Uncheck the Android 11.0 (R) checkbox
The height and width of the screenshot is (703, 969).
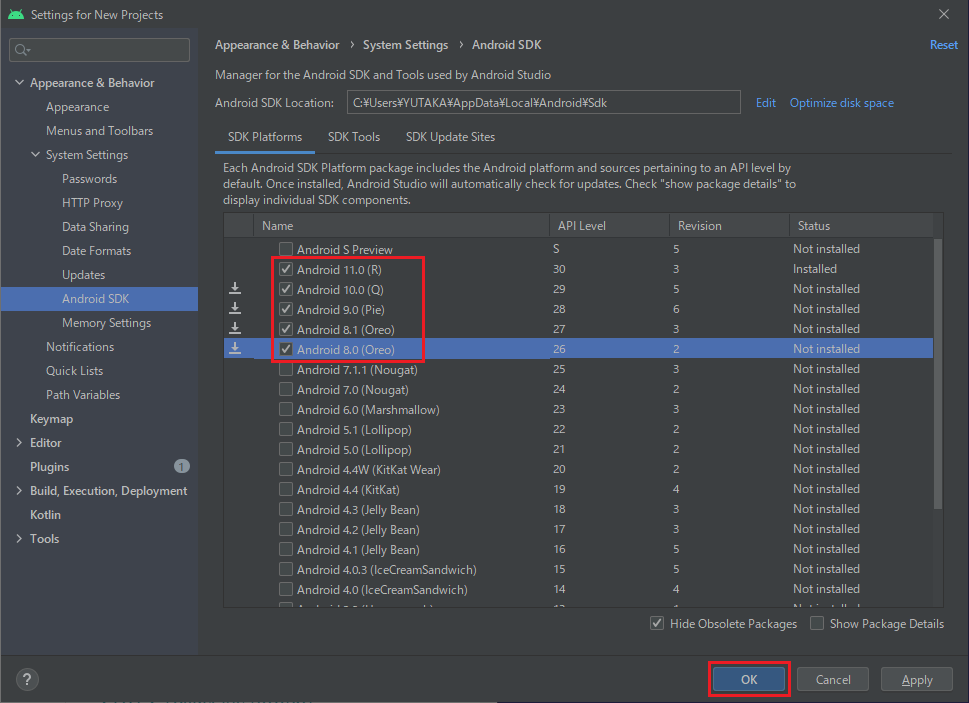(x=286, y=269)
